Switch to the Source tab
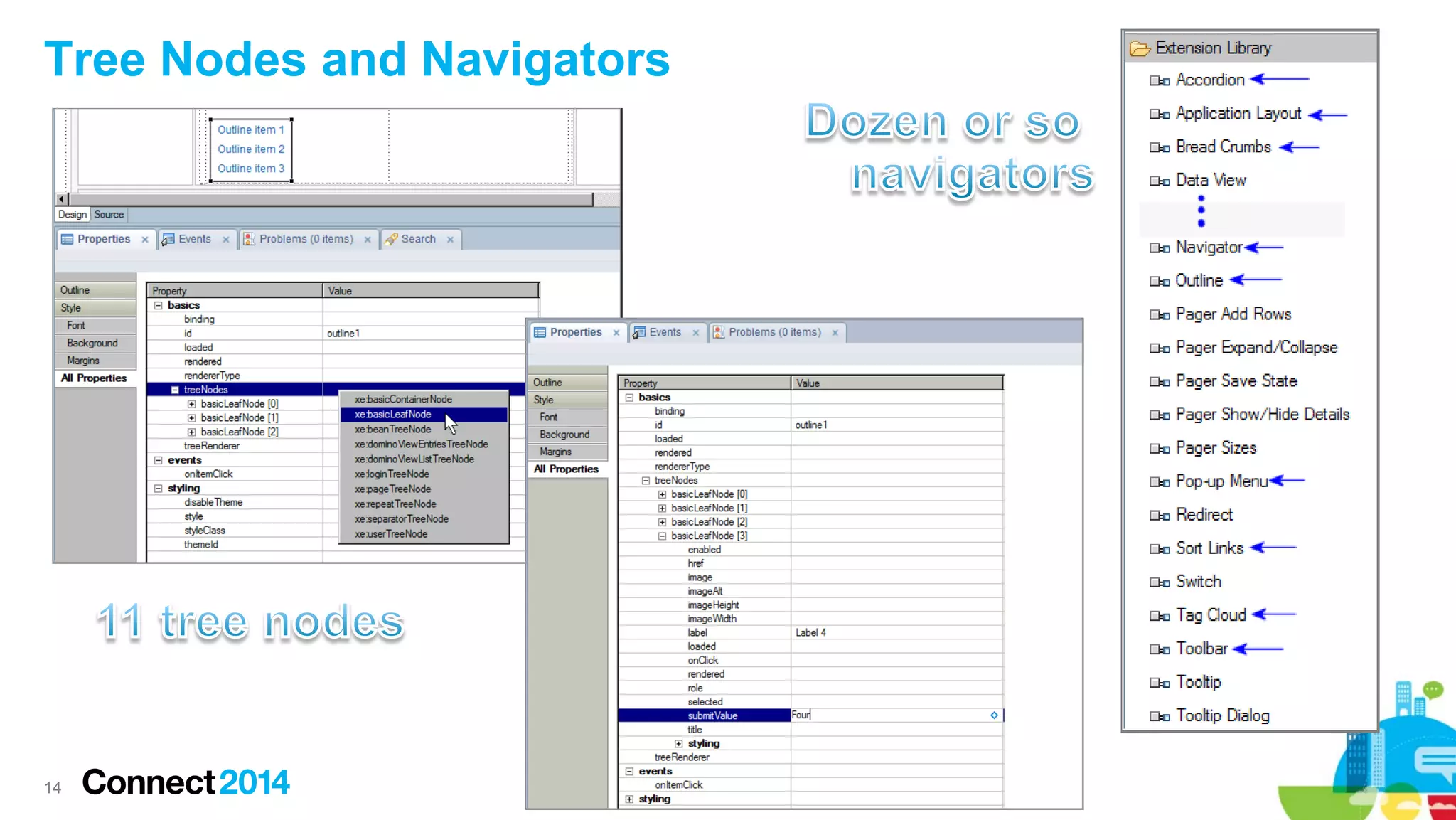This screenshot has width=1456, height=820. [x=109, y=215]
